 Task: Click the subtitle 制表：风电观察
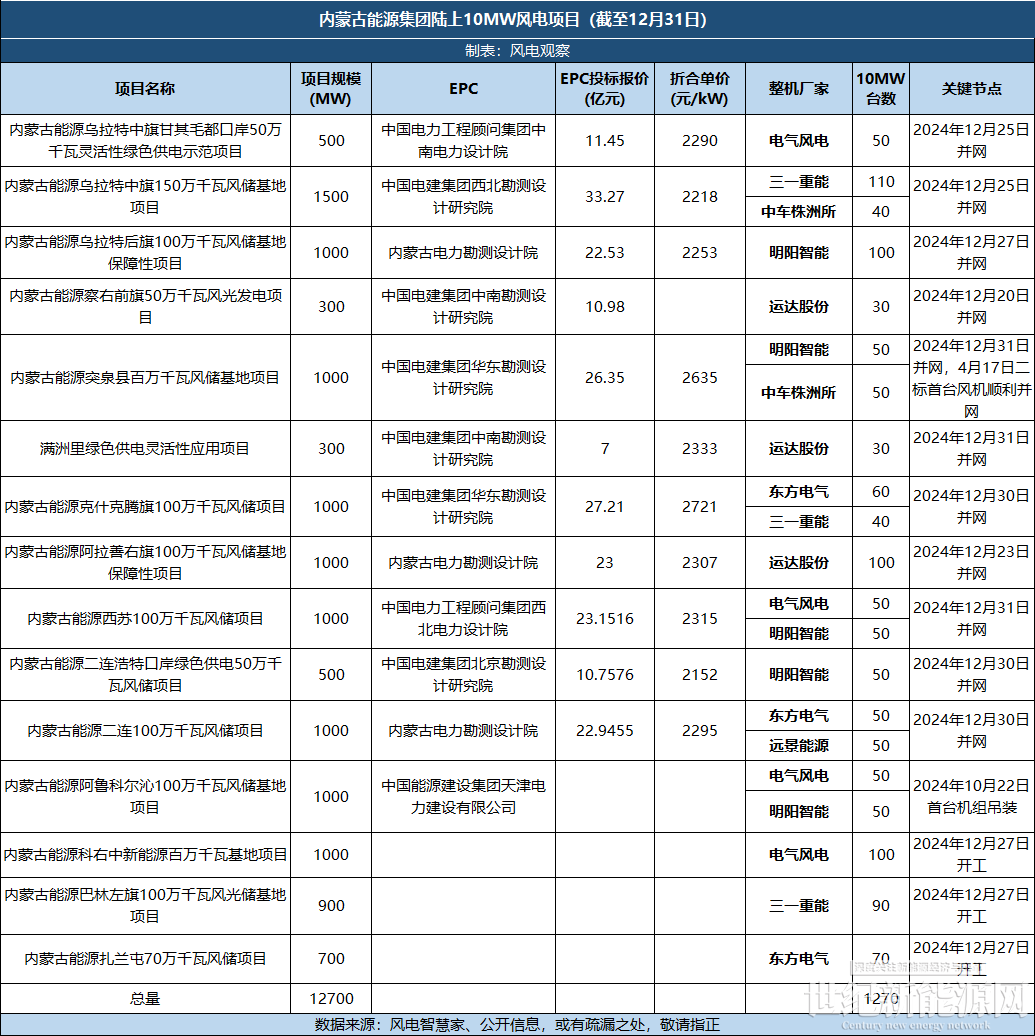517,51
